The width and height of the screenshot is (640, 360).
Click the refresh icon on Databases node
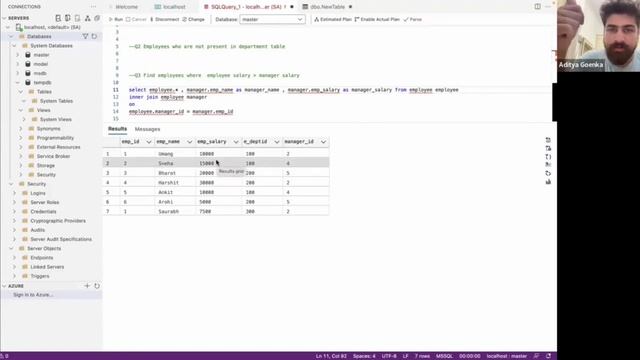click(94, 36)
